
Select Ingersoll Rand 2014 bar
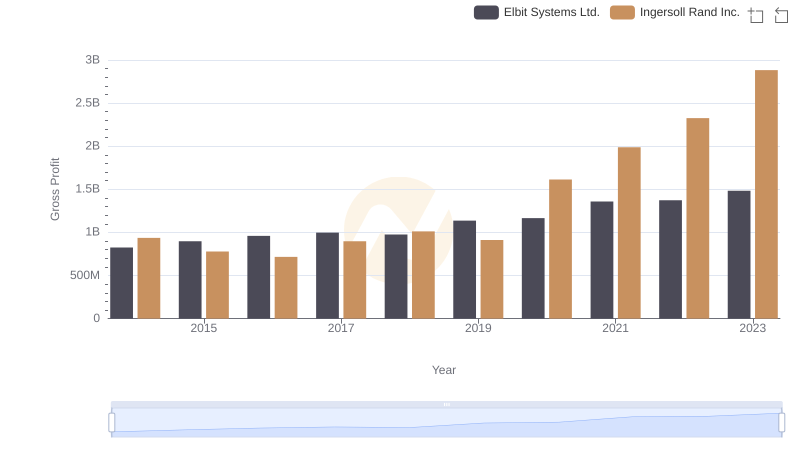[149, 278]
